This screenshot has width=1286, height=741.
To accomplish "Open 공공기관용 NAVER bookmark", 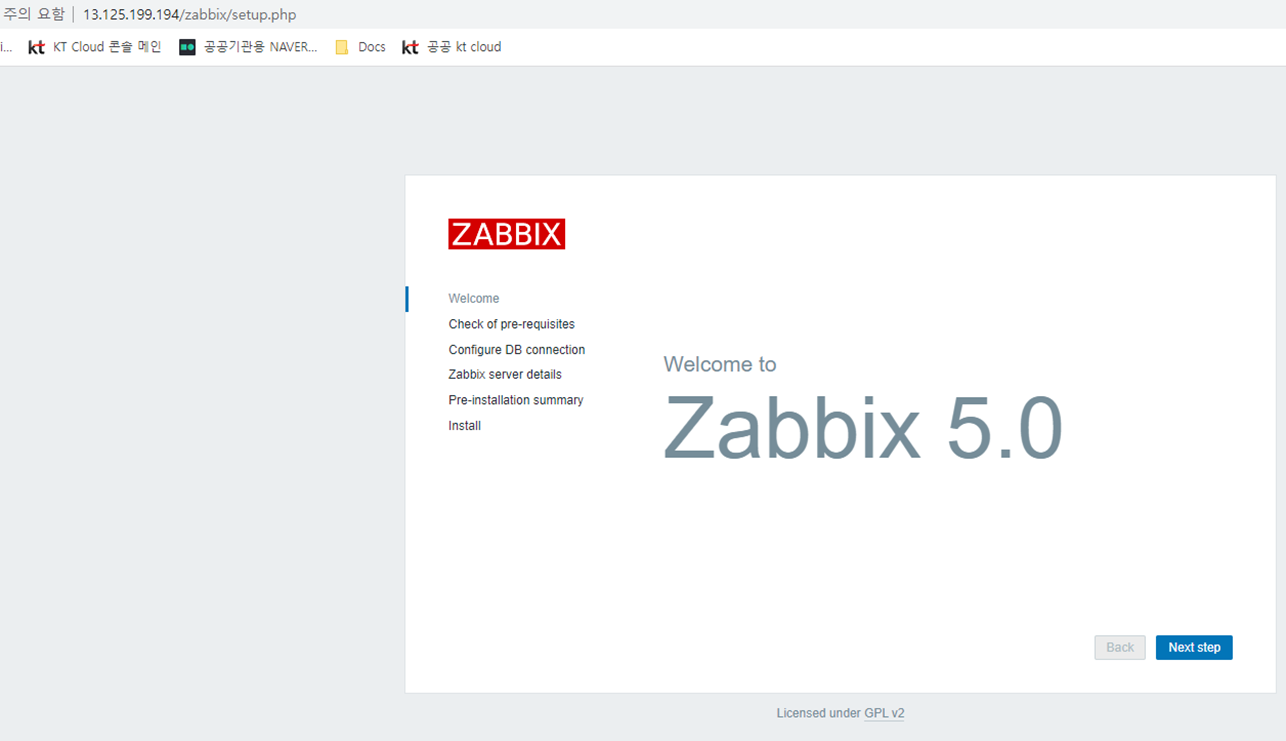I will 248,47.
